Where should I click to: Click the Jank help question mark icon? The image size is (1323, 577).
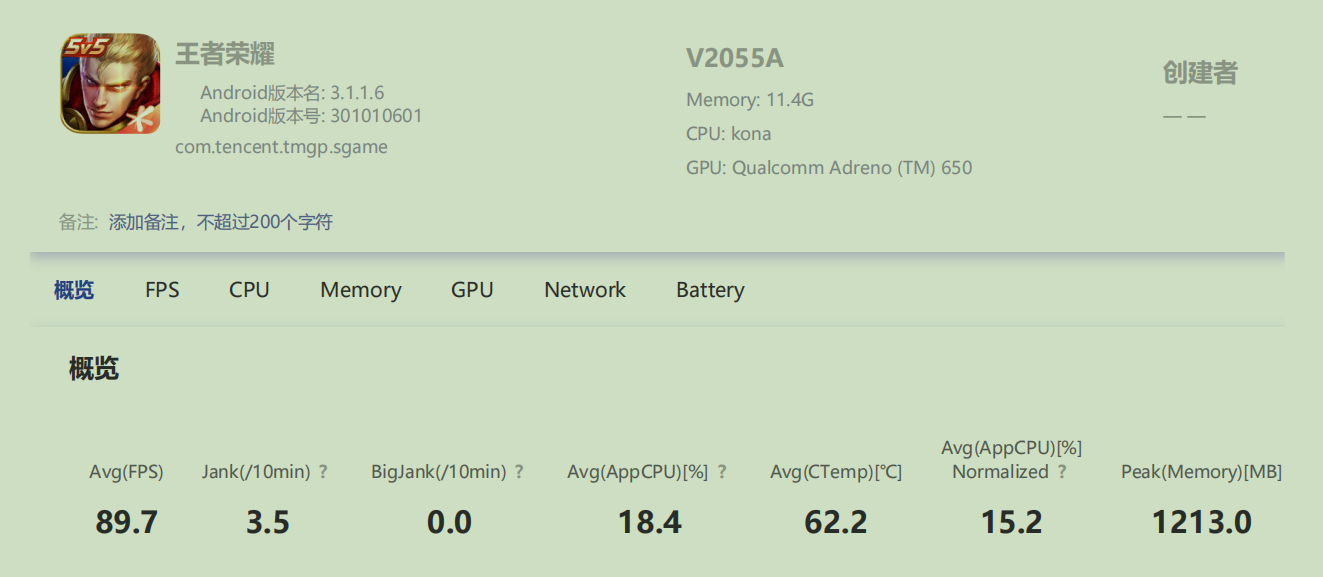323,472
